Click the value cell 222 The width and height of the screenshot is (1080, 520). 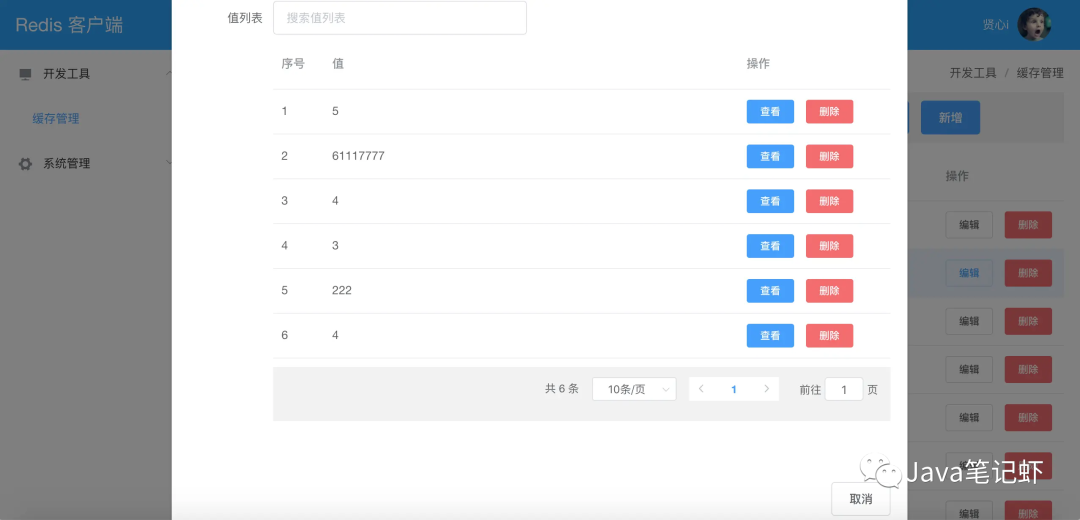coord(342,291)
